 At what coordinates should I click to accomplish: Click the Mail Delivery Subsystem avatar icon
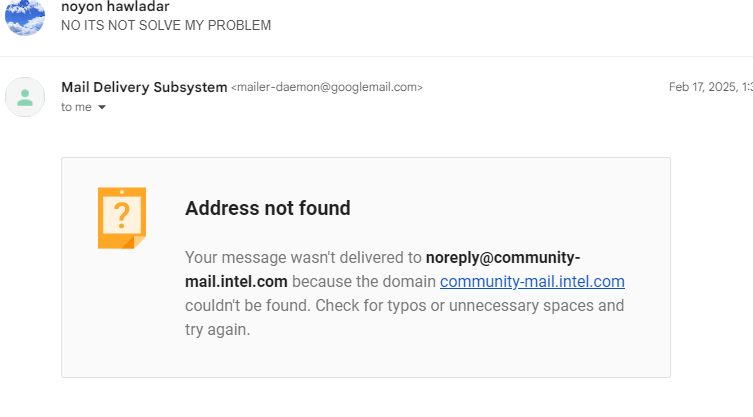[x=25, y=97]
